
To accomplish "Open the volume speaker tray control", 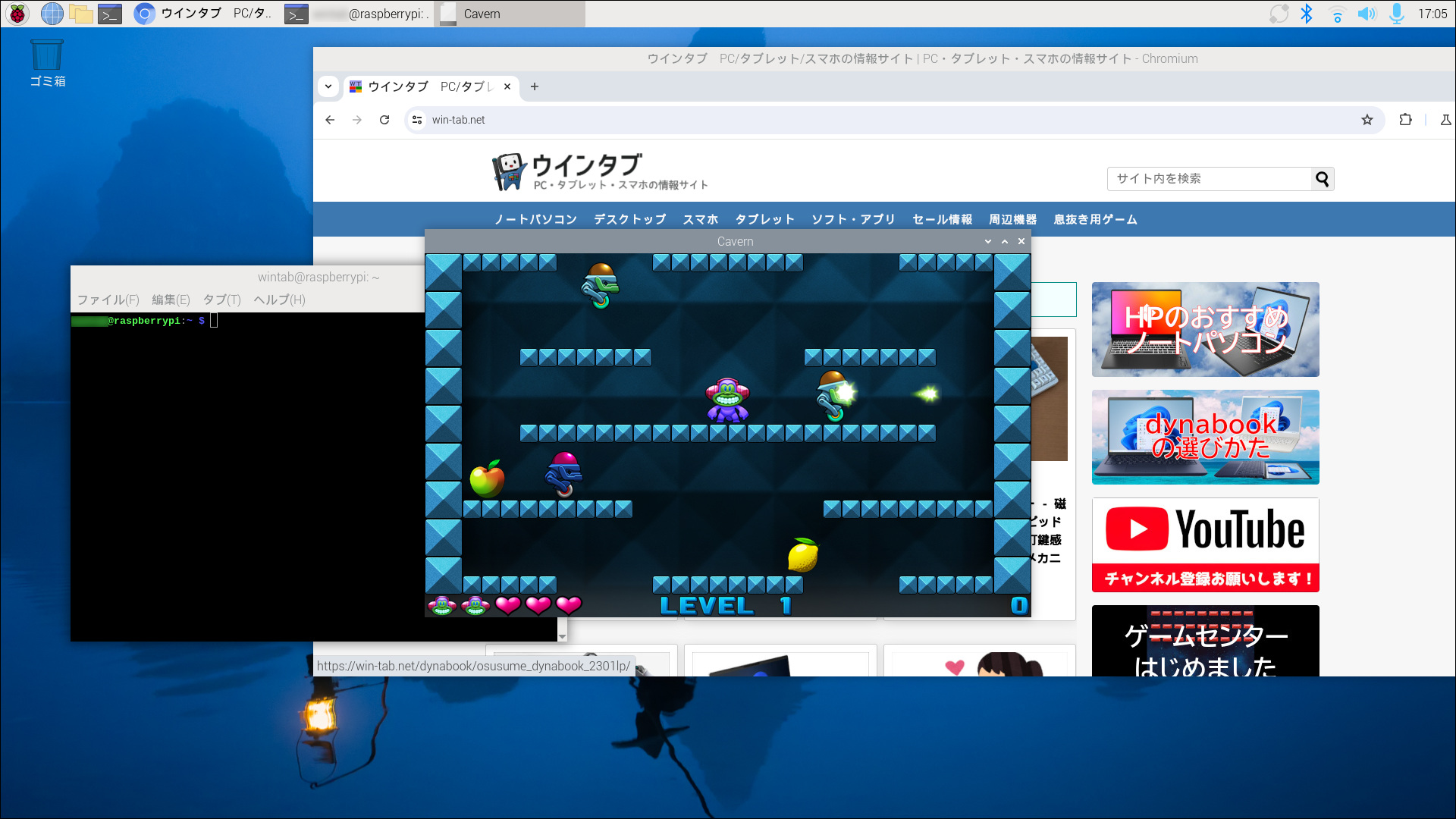I will (1367, 14).
